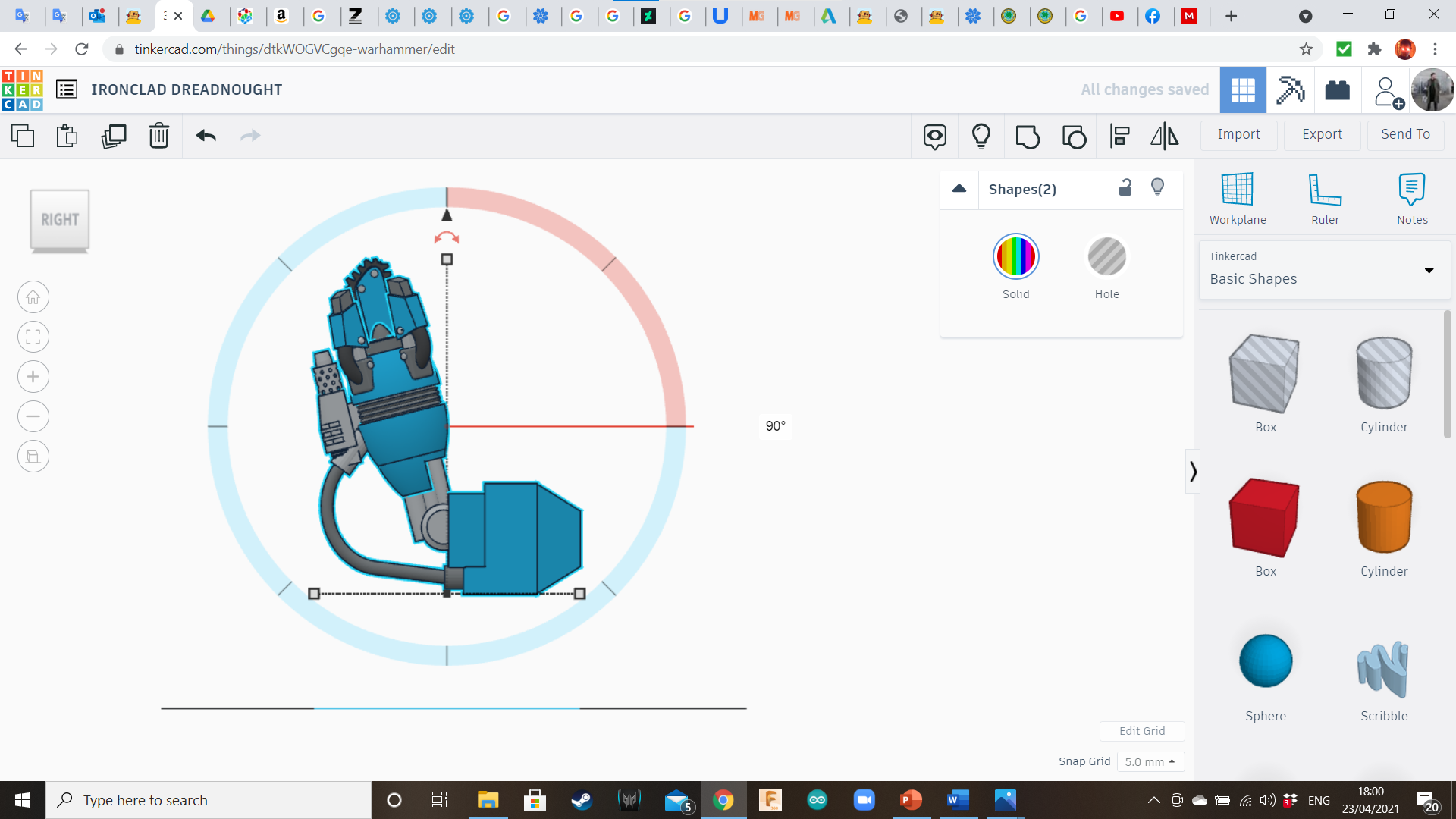The image size is (1456, 819).
Task: Collapse the Shapes inspector panel
Action: tap(959, 189)
